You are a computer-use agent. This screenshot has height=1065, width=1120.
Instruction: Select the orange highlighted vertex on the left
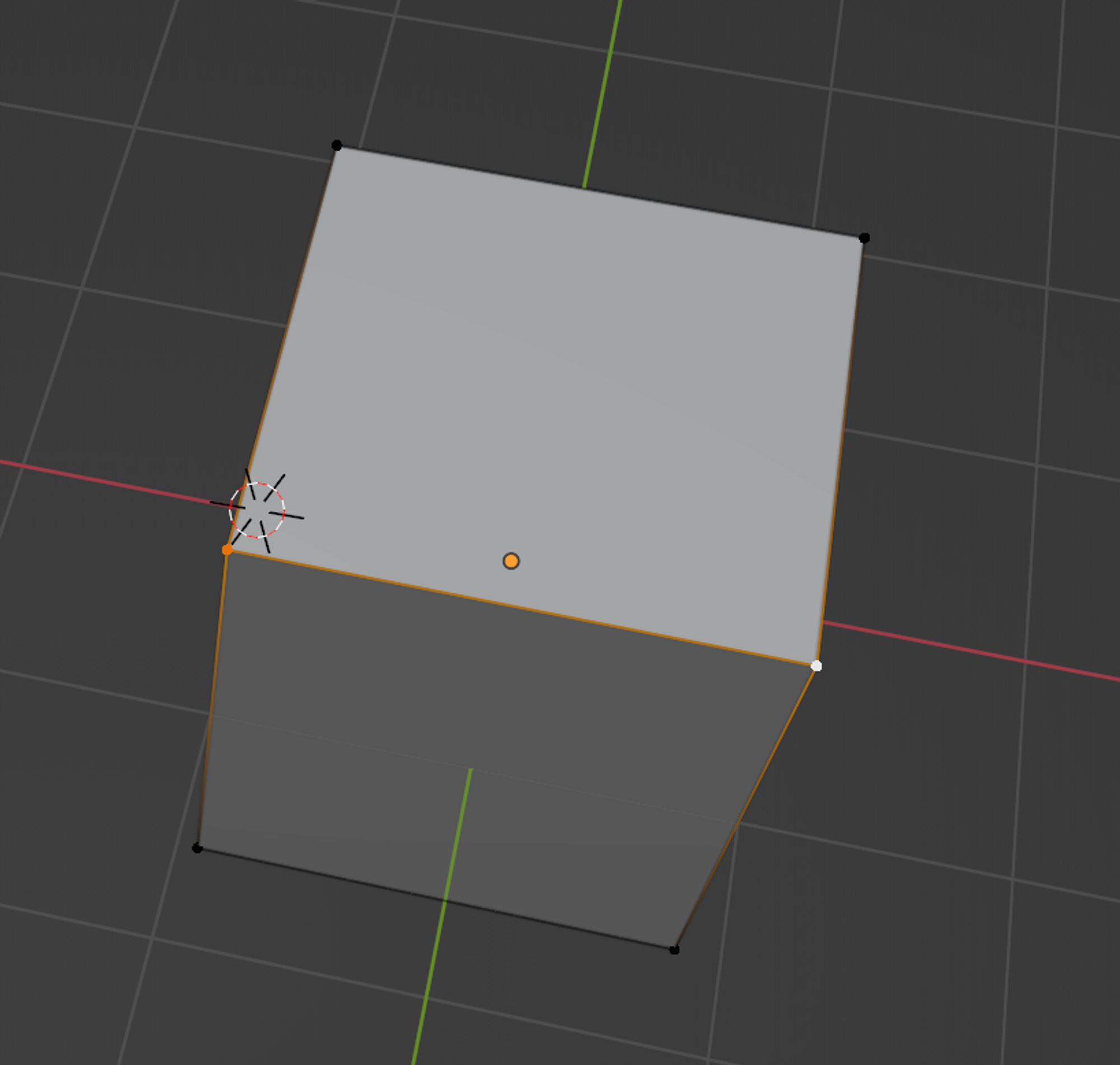coord(227,549)
